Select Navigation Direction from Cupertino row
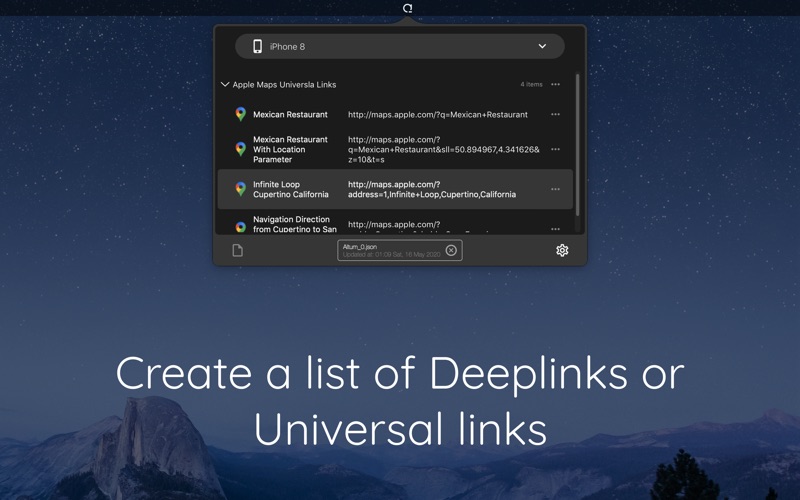The image size is (800, 500). [395, 224]
